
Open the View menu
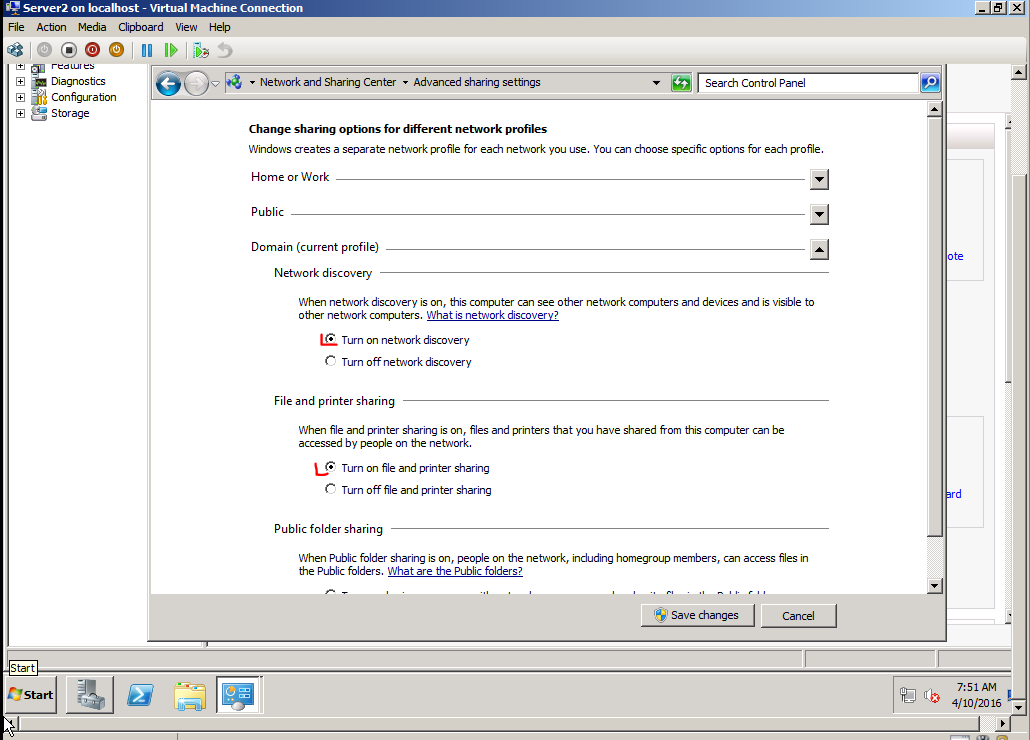coord(186,27)
